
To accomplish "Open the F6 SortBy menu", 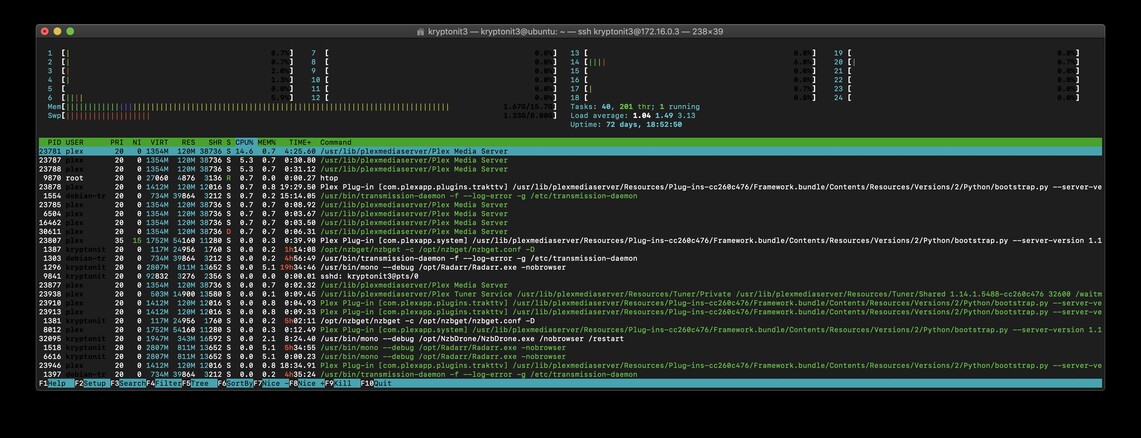I will pyautogui.click(x=234, y=383).
